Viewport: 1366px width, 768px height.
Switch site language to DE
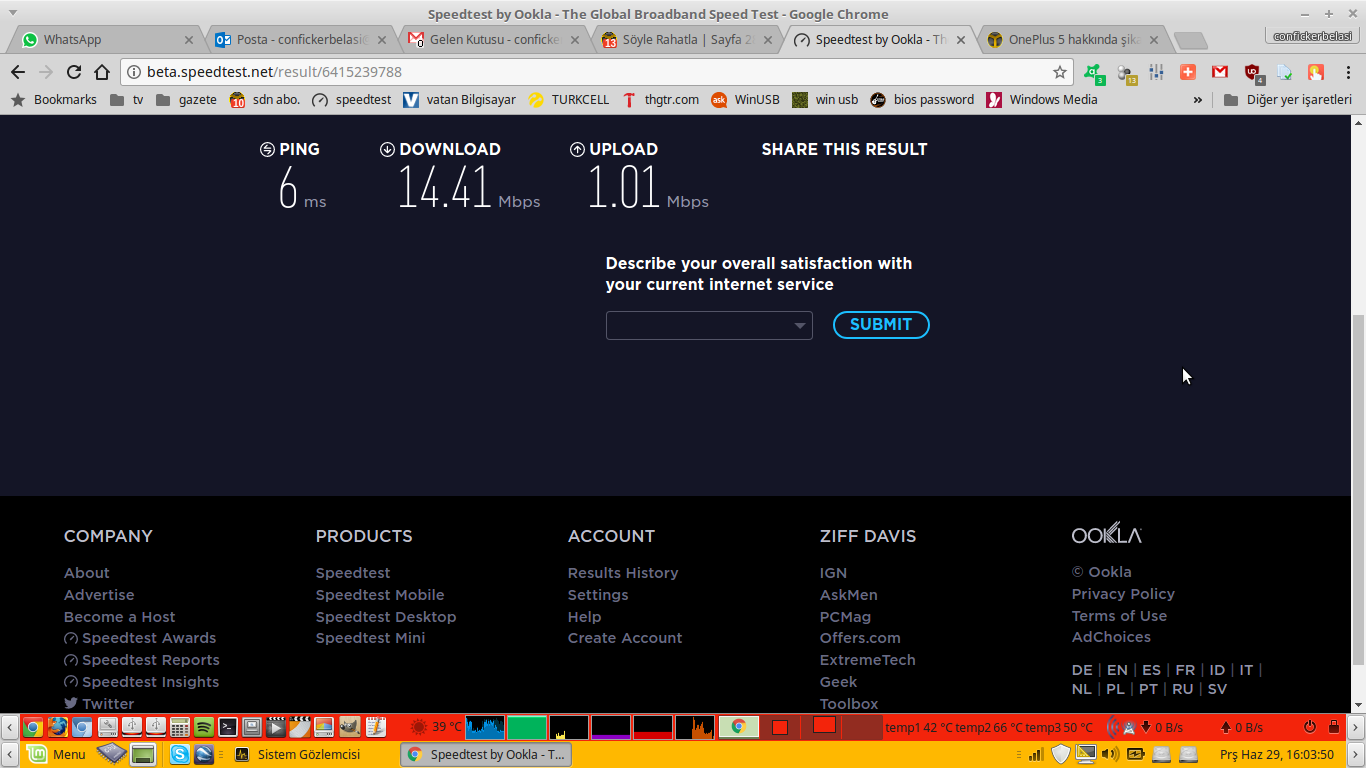[1082, 670]
